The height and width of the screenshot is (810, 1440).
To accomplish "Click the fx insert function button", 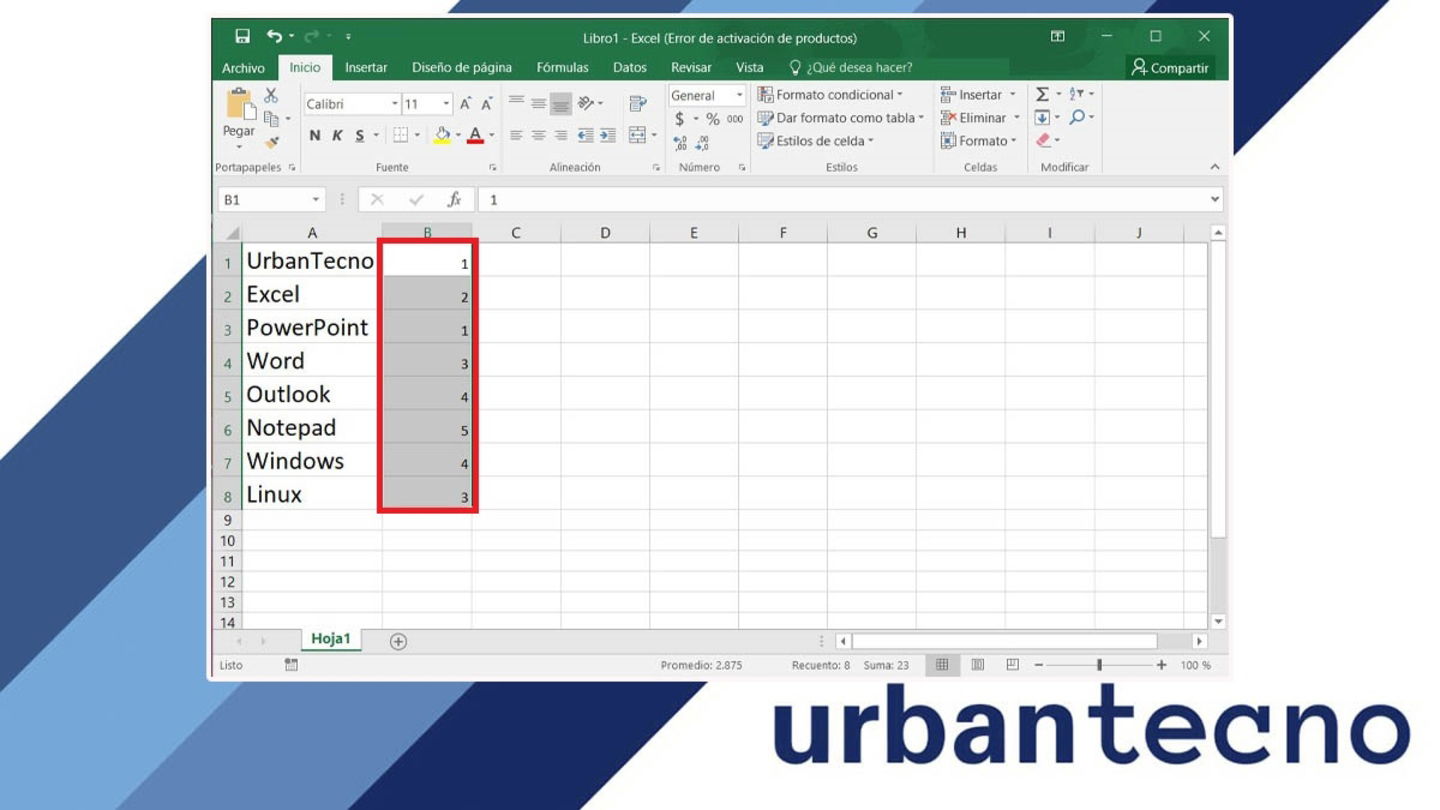I will tap(454, 200).
